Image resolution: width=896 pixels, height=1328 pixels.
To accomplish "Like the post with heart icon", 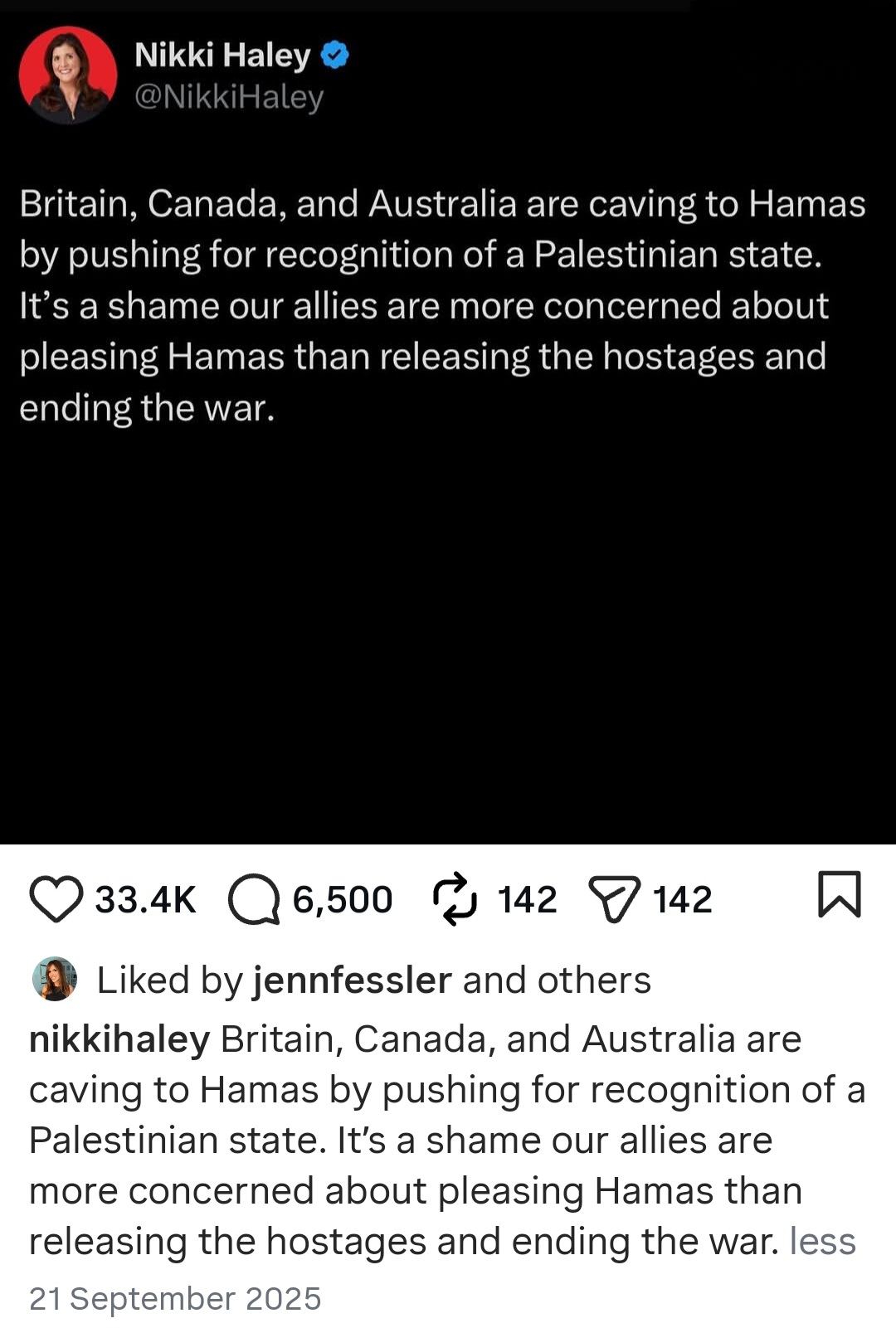I will point(56,899).
